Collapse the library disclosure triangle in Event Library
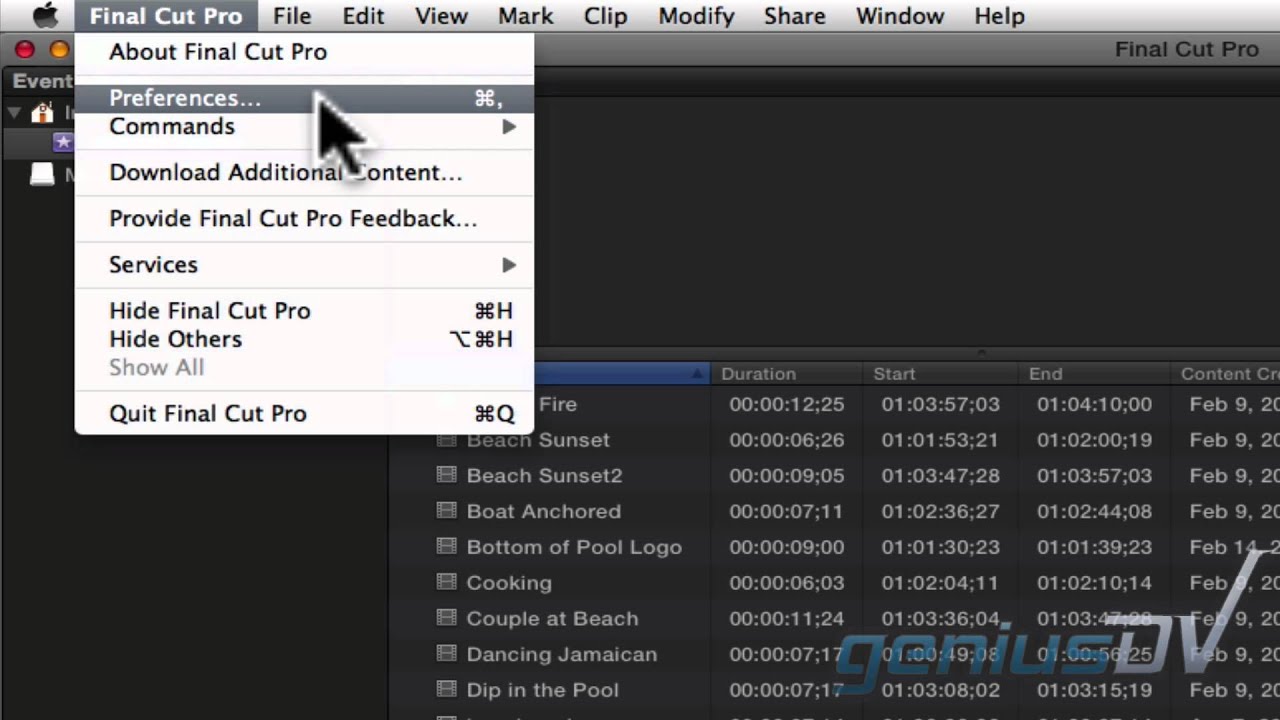The height and width of the screenshot is (720, 1280). point(14,113)
